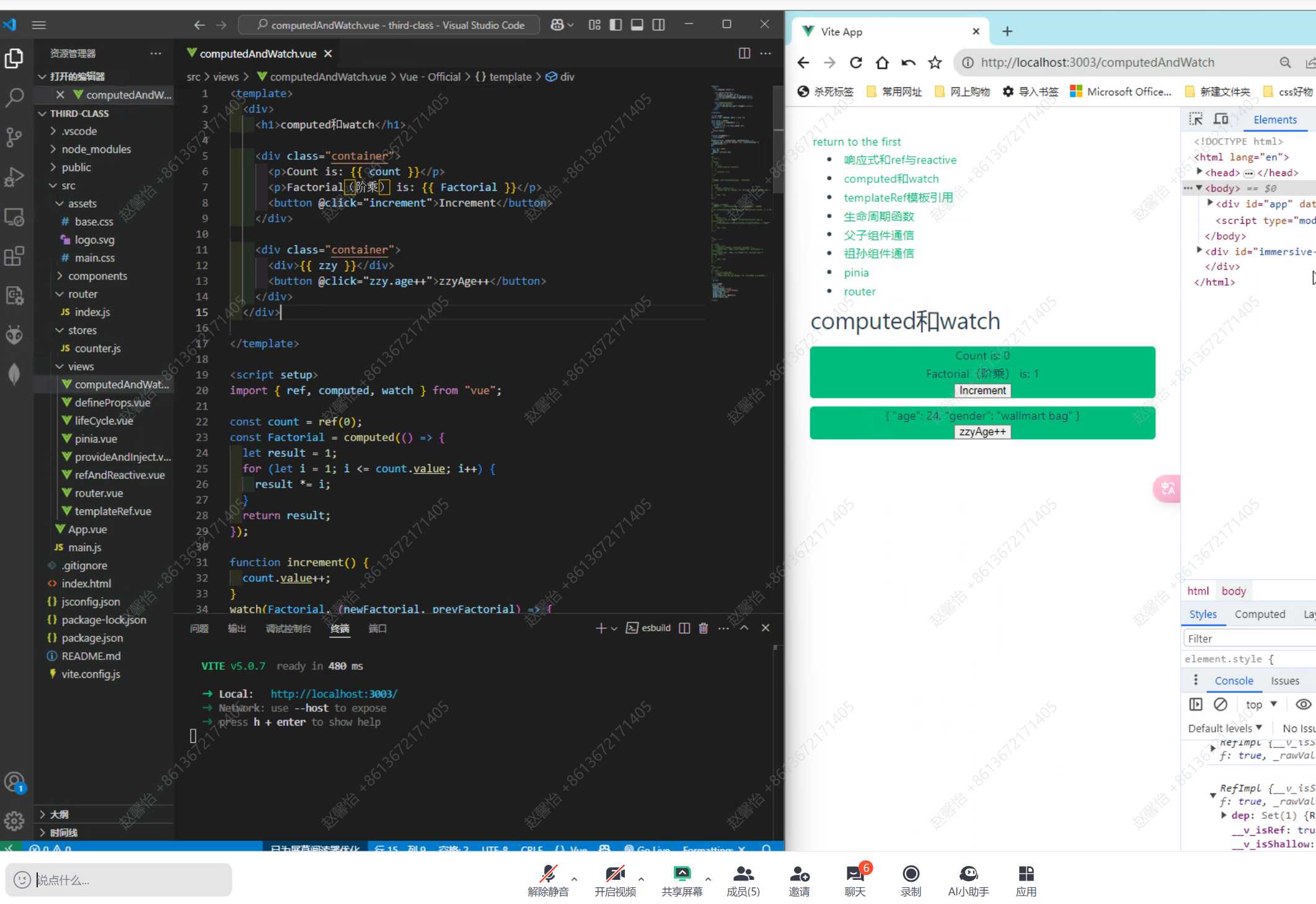Screen dimensions: 1316x904
Task: Open the Source Control view icon
Action: point(14,137)
